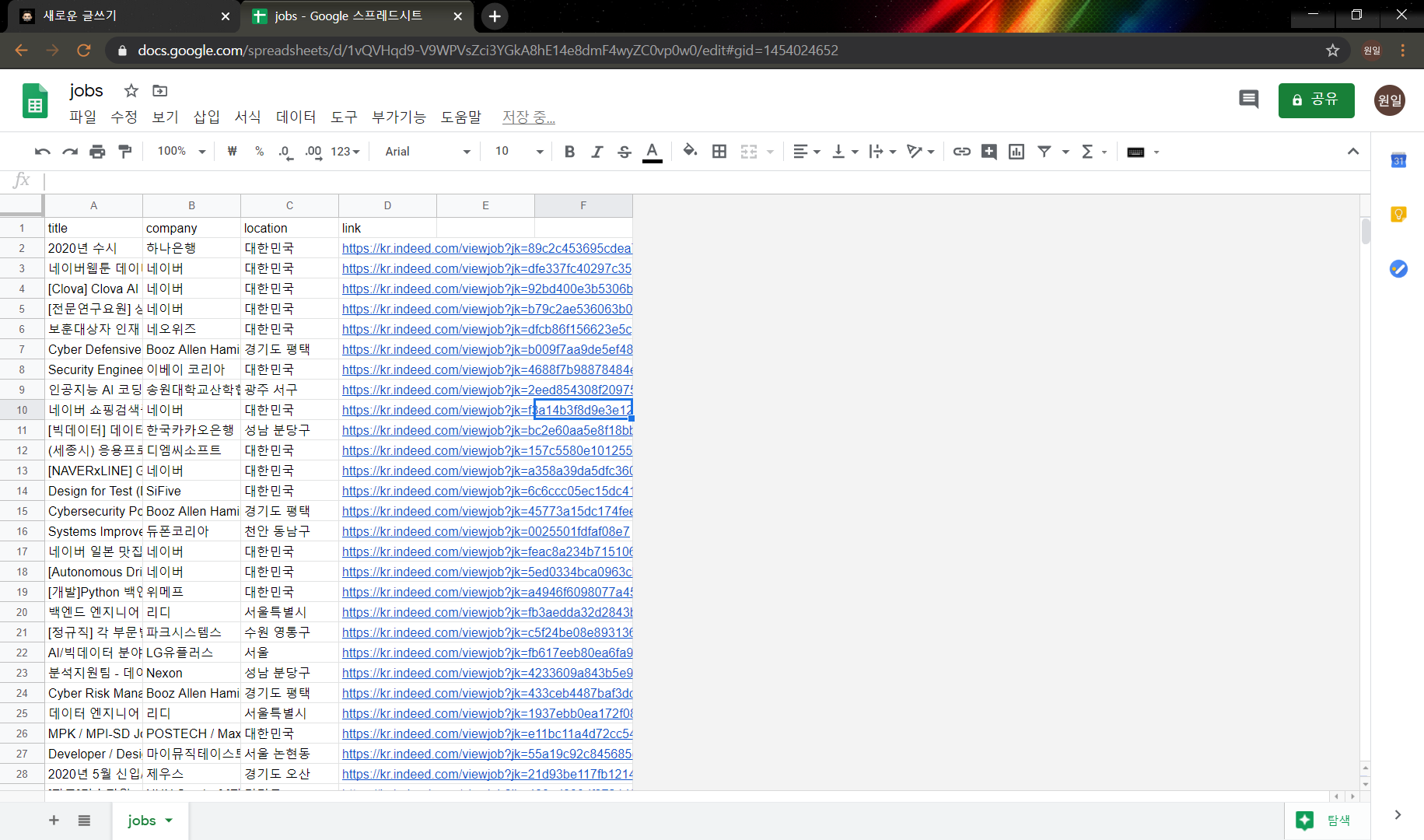Open all sheets list icon

[x=84, y=821]
